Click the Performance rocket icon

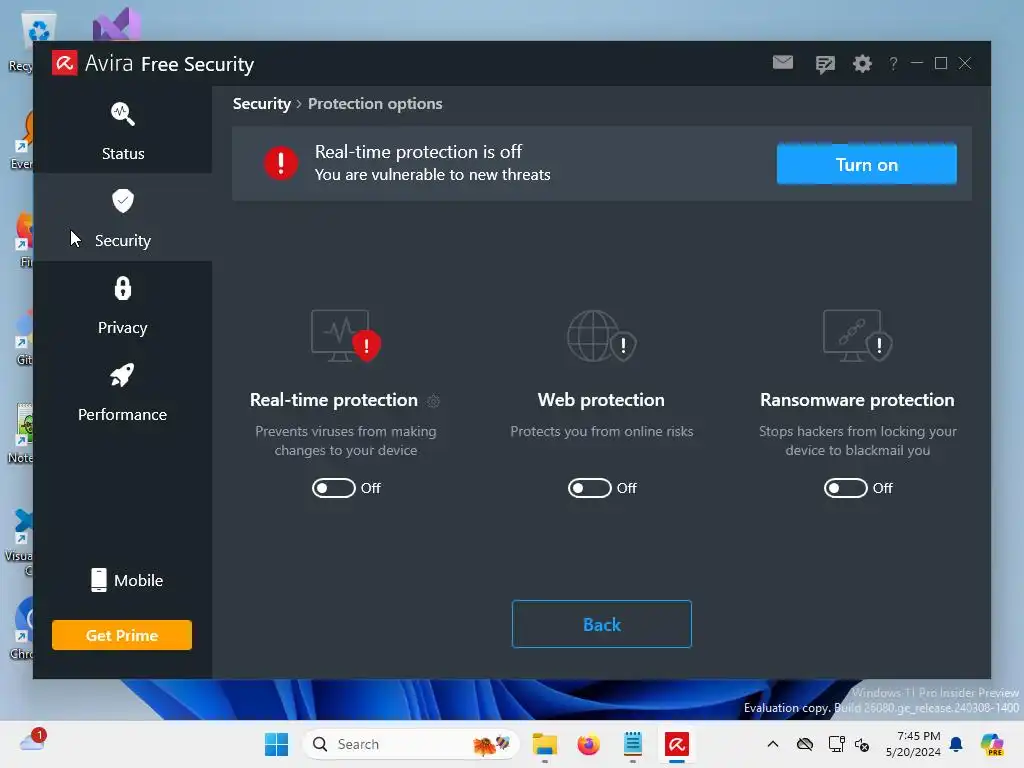pyautogui.click(x=122, y=375)
